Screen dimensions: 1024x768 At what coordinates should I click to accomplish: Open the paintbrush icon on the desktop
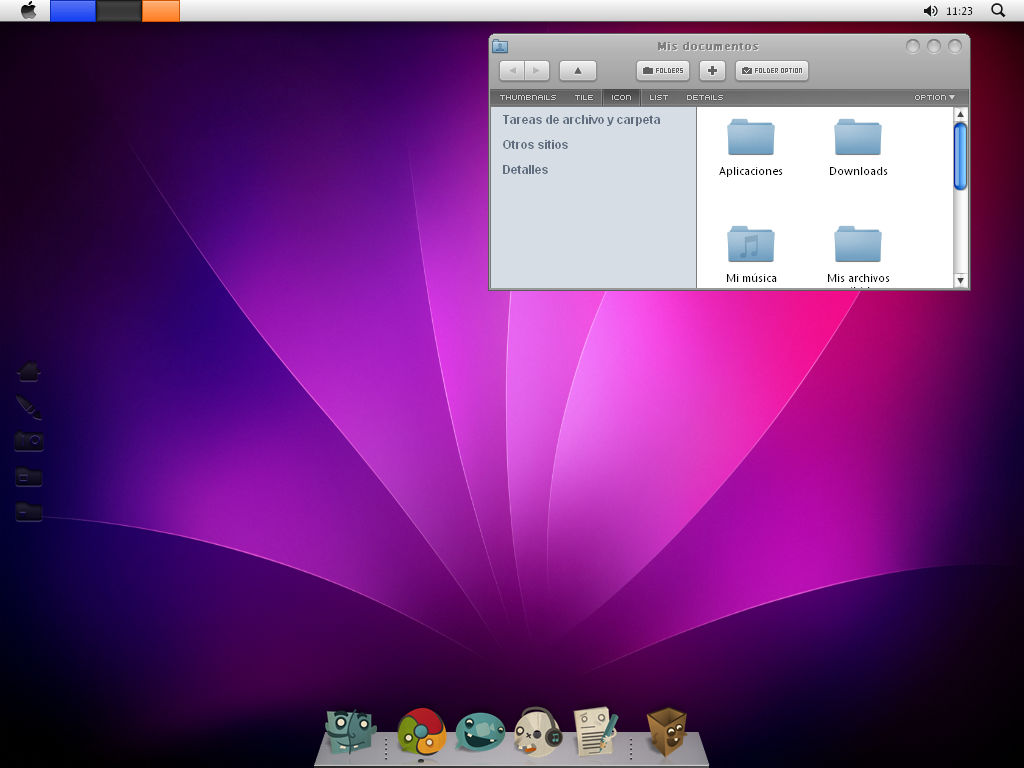point(28,407)
